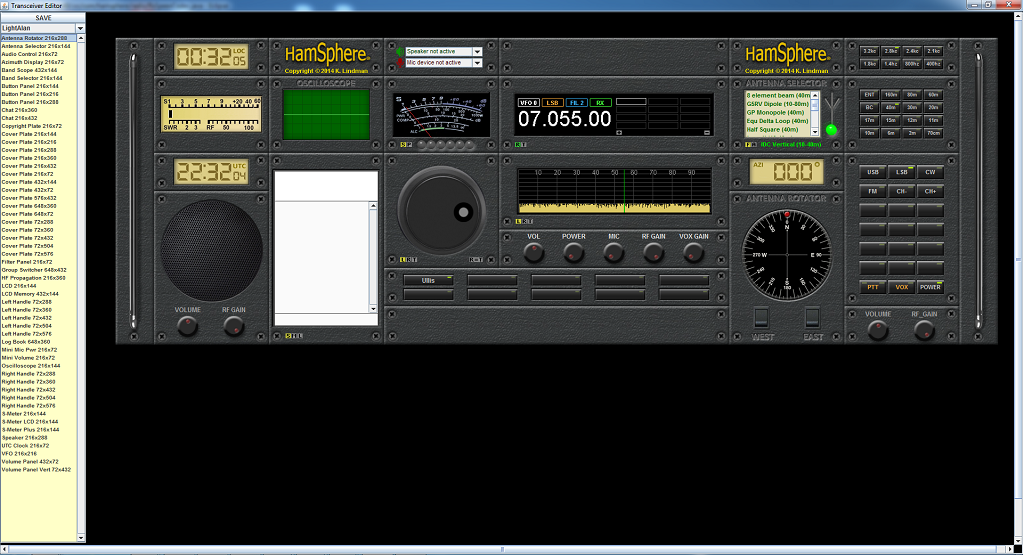Viewport: 1024px width, 555px height.
Task: Click the SAVE button
Action: pyautogui.click(x=43, y=18)
